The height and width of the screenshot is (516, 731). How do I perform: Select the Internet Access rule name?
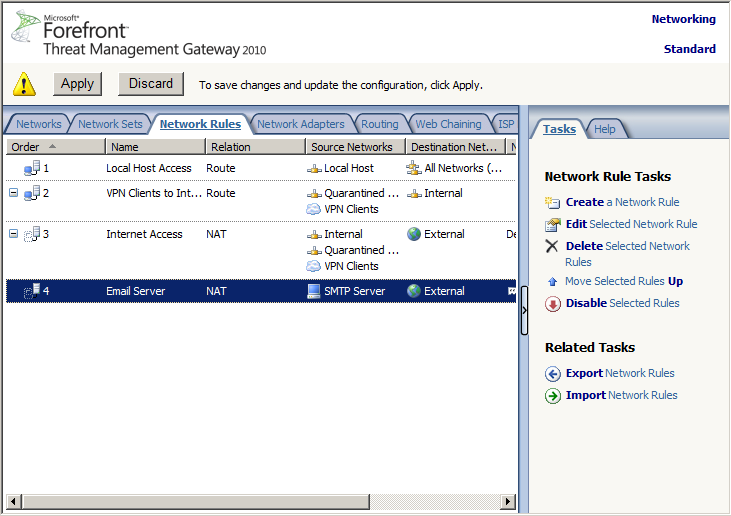(x=144, y=234)
